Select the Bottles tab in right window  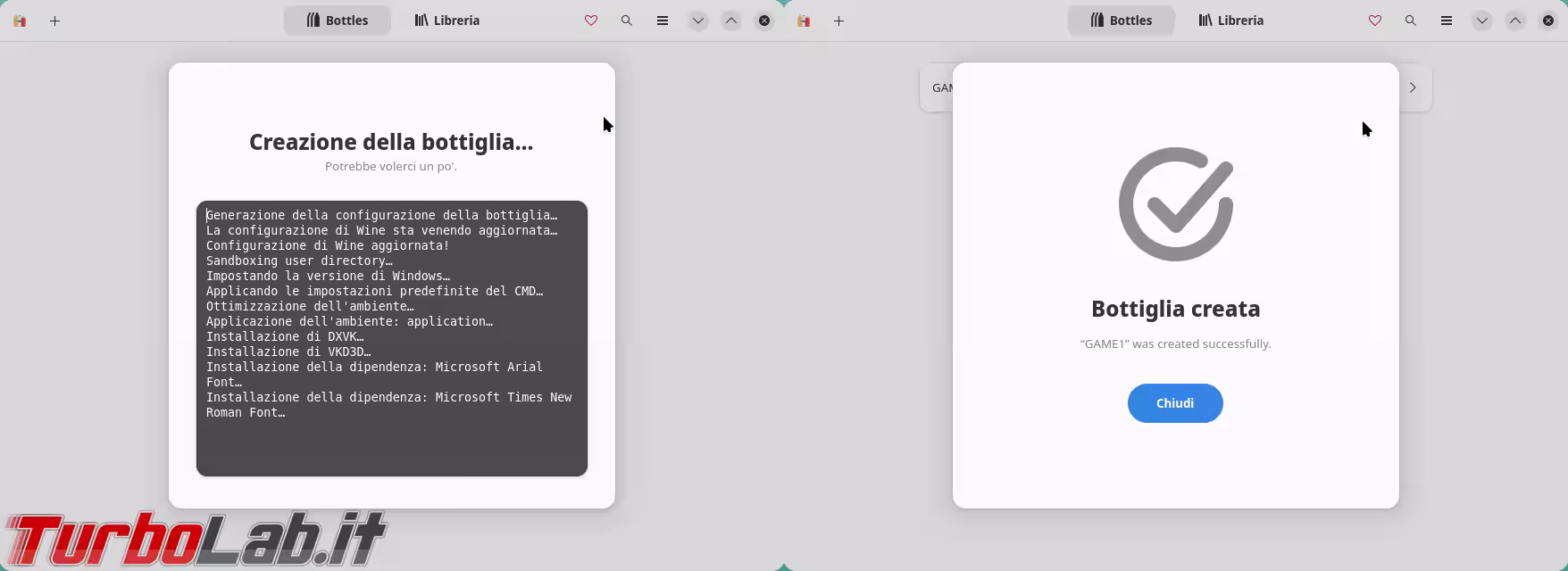coord(1122,21)
